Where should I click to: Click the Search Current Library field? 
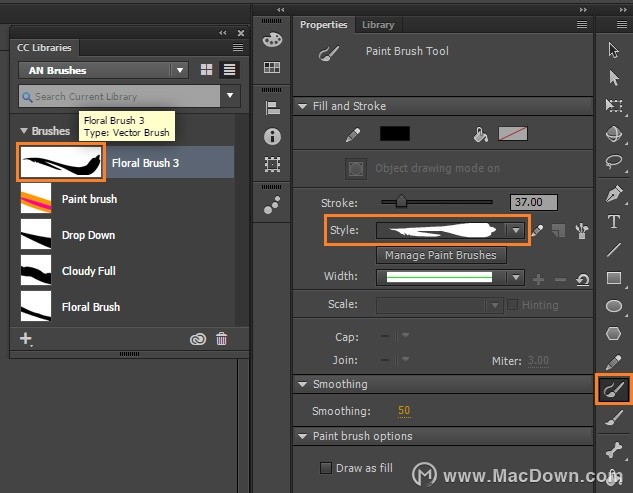pos(119,96)
